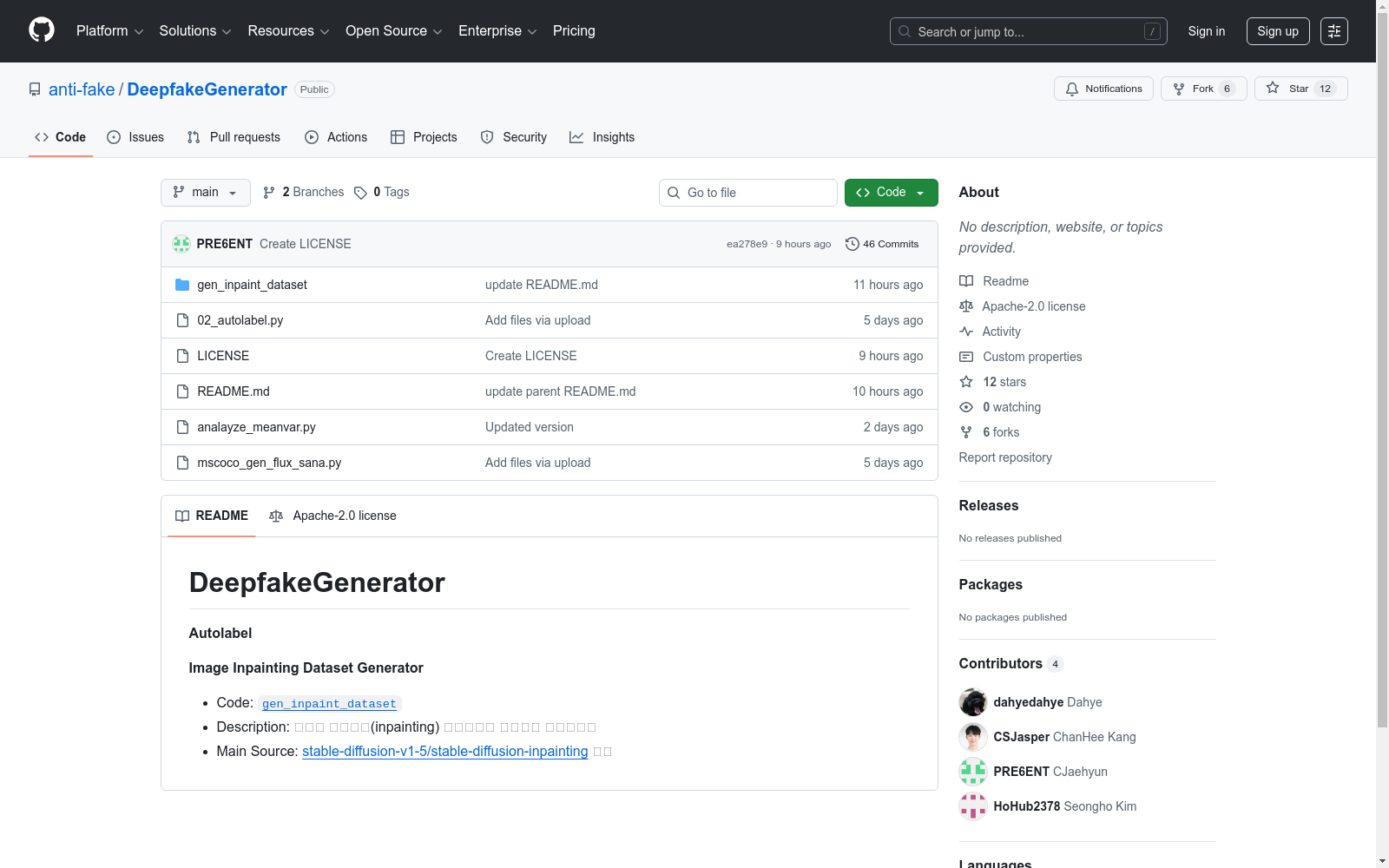Open the Packages heading link
Viewport: 1389px width, 868px height.
click(991, 585)
